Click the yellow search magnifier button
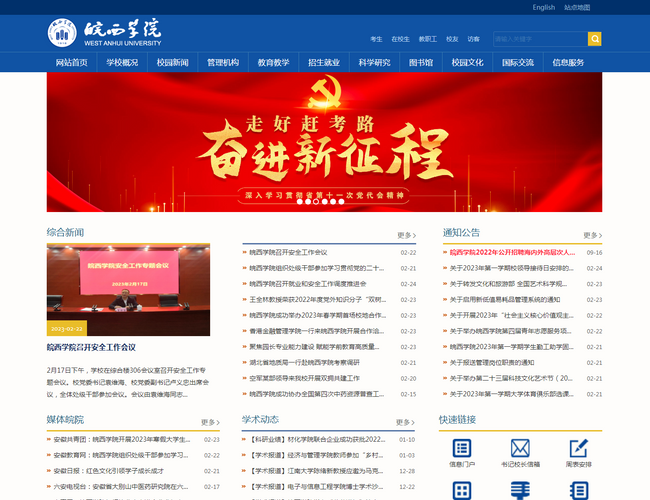 594,39
